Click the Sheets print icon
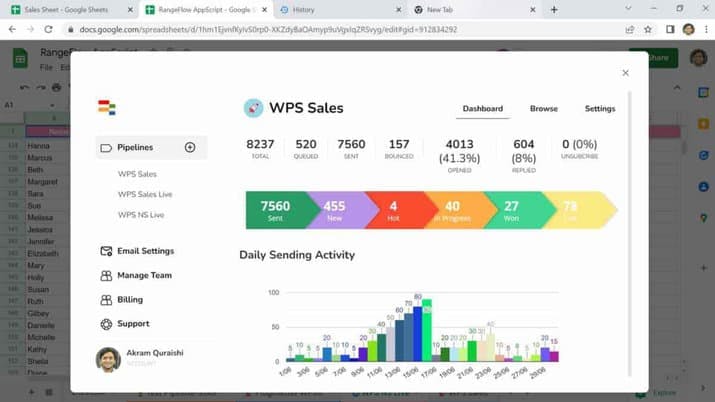Viewport: 715px width, 402px height. (x=56, y=87)
